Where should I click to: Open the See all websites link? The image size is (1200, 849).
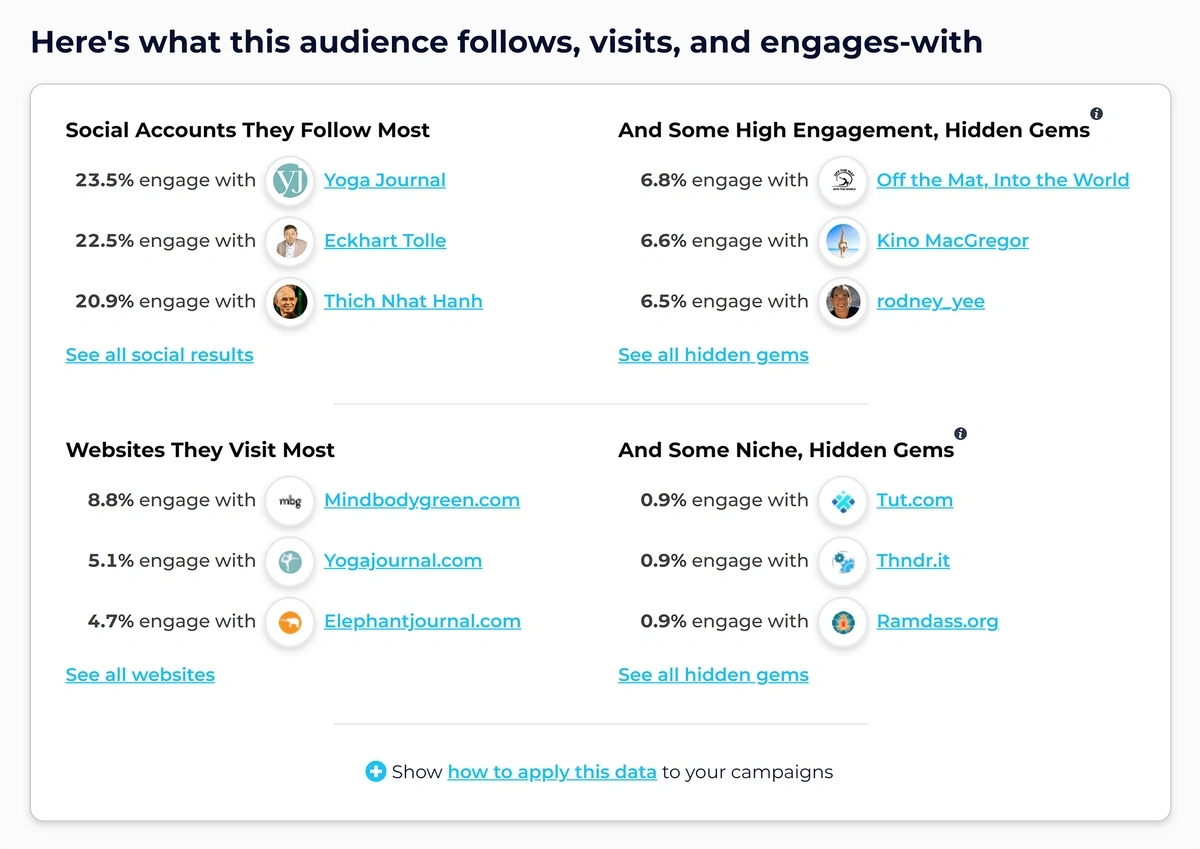tap(140, 675)
